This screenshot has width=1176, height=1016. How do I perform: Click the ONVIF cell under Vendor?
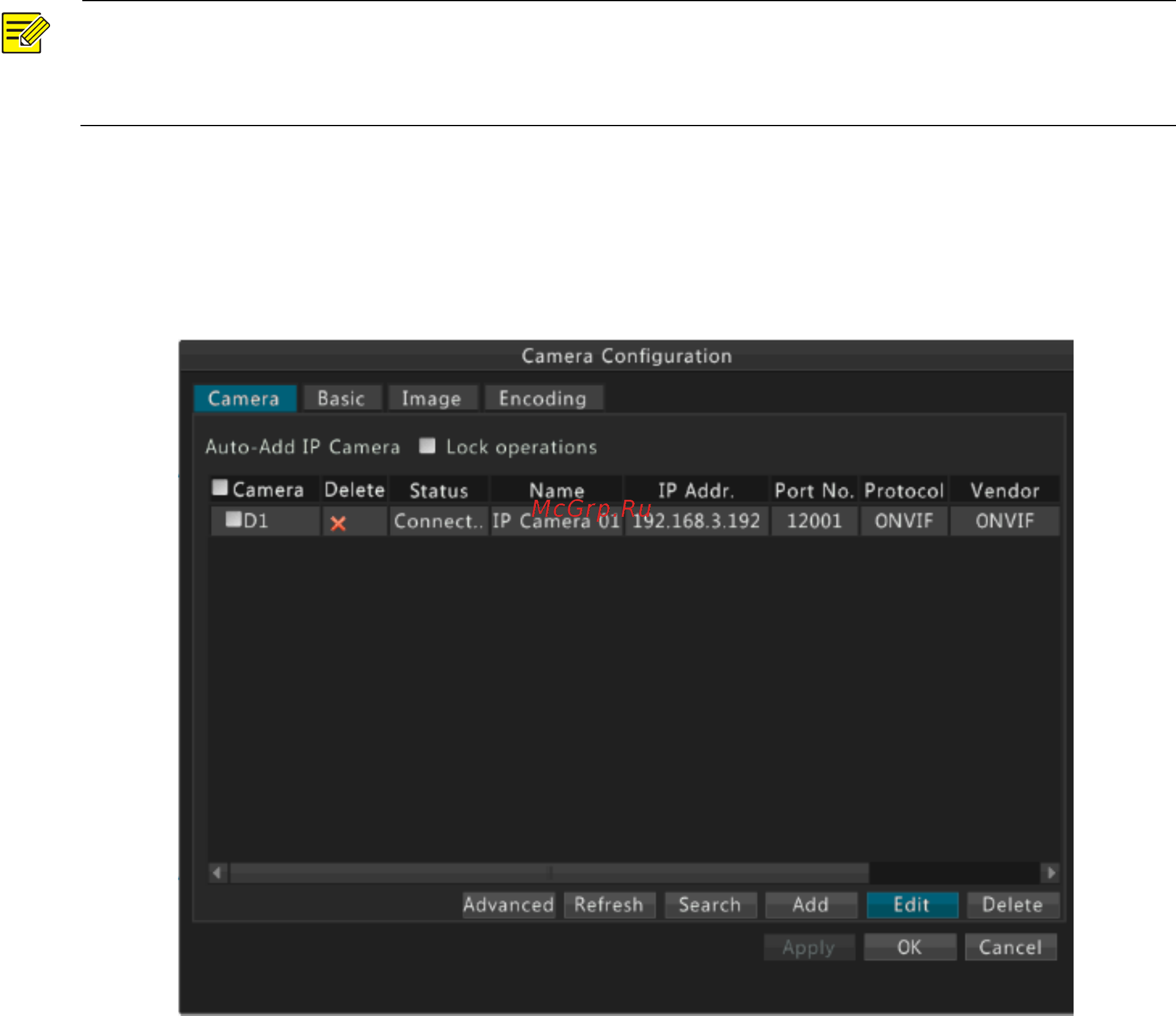[x=1005, y=521]
